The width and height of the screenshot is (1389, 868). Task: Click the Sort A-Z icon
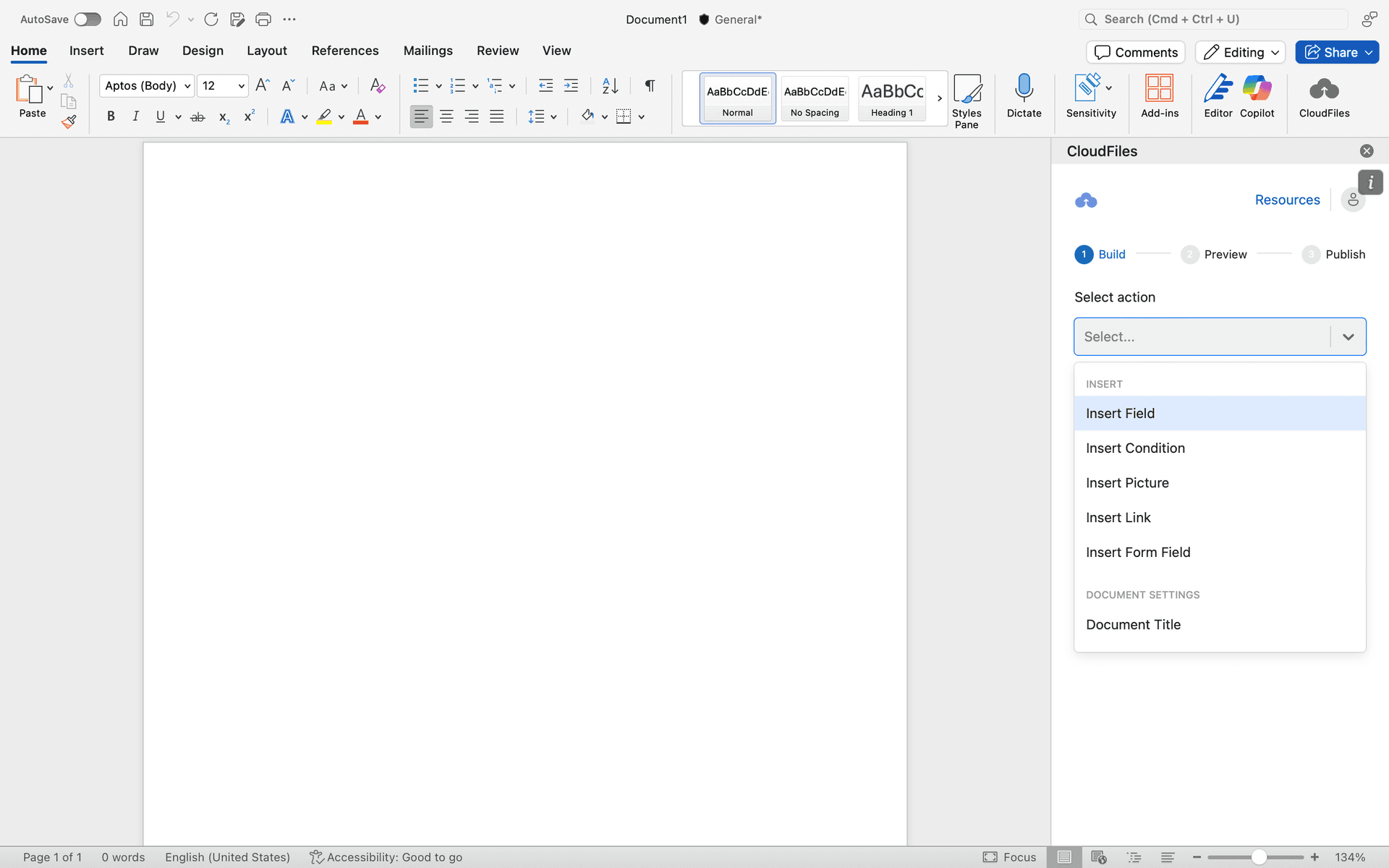(610, 85)
